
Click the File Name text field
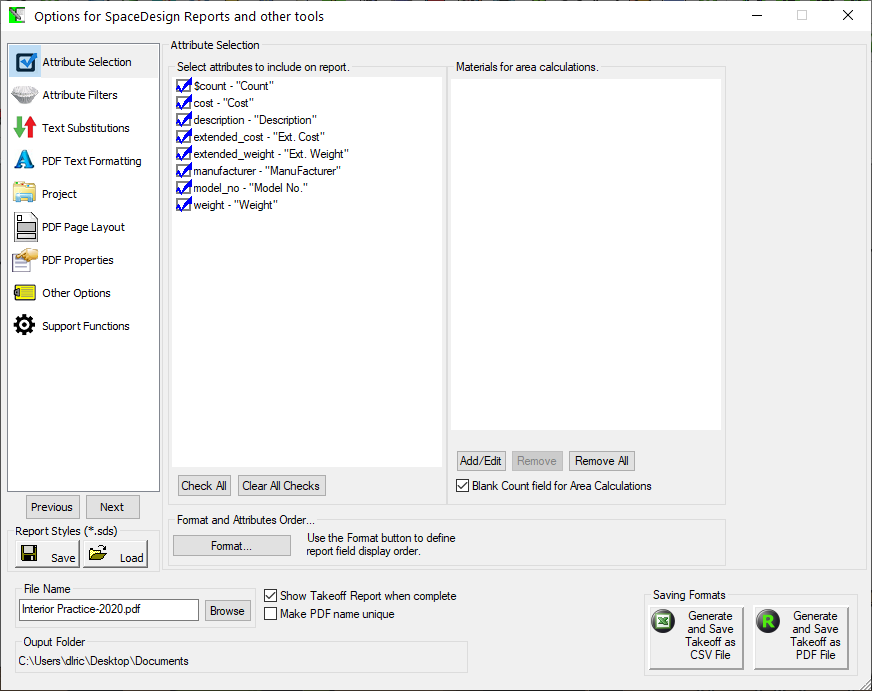point(109,611)
